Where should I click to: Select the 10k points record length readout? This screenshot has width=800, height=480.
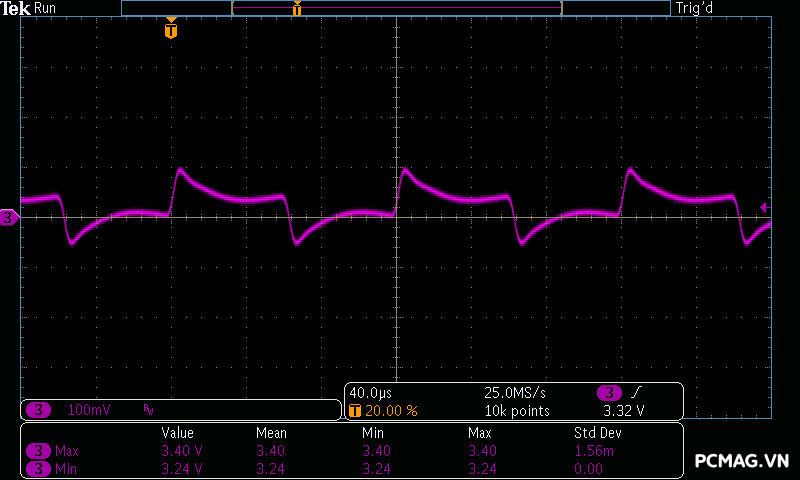tap(516, 411)
